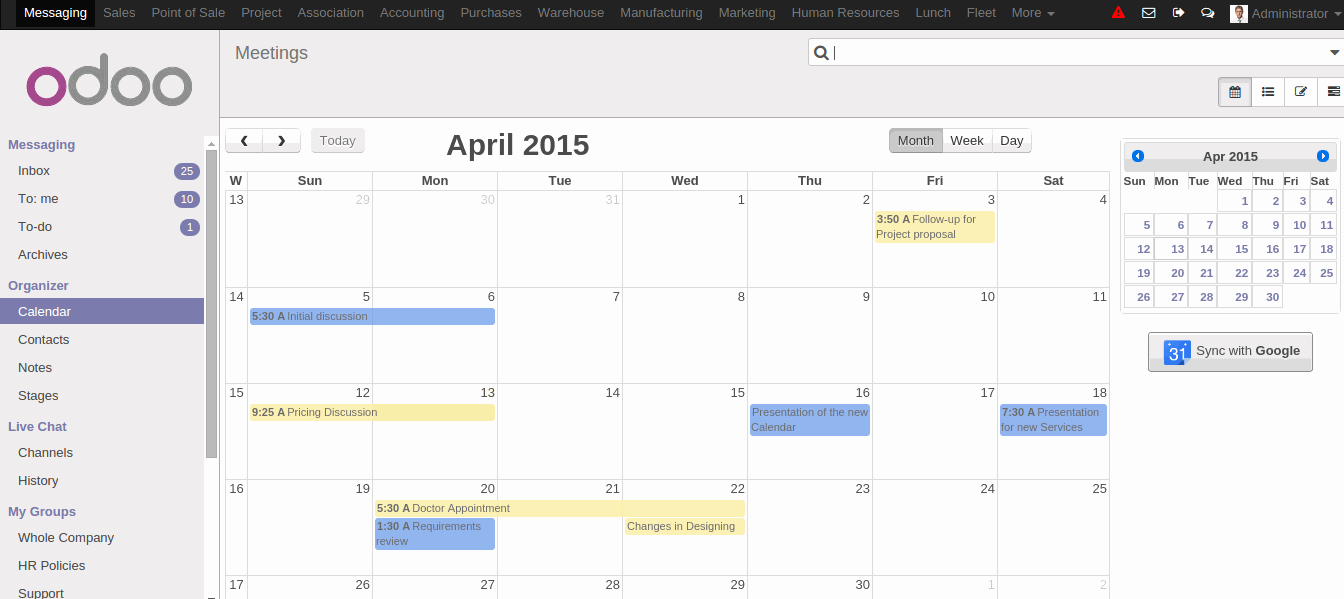Switch to form view edit icon
Screen dimensions: 1344x599
tap(1300, 92)
